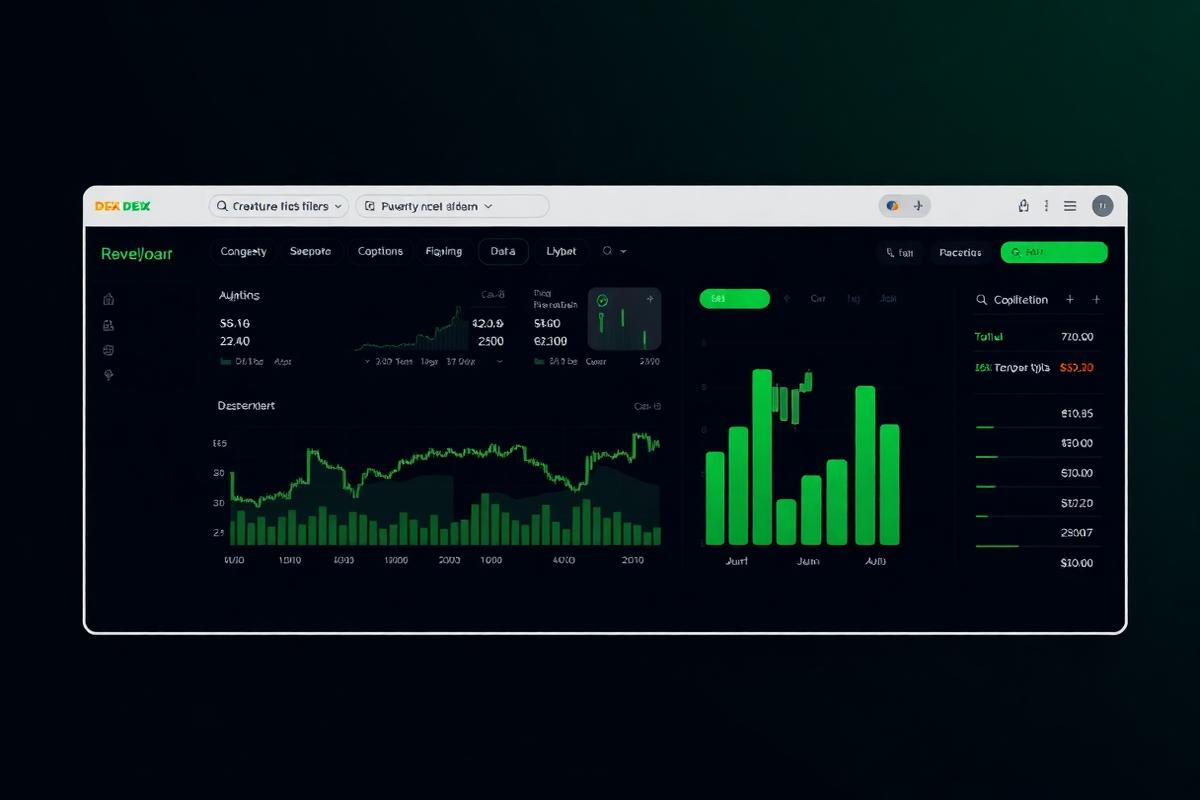The image size is (1200, 800).
Task: Click the plus icon beside the circle icon
Action: (x=917, y=206)
